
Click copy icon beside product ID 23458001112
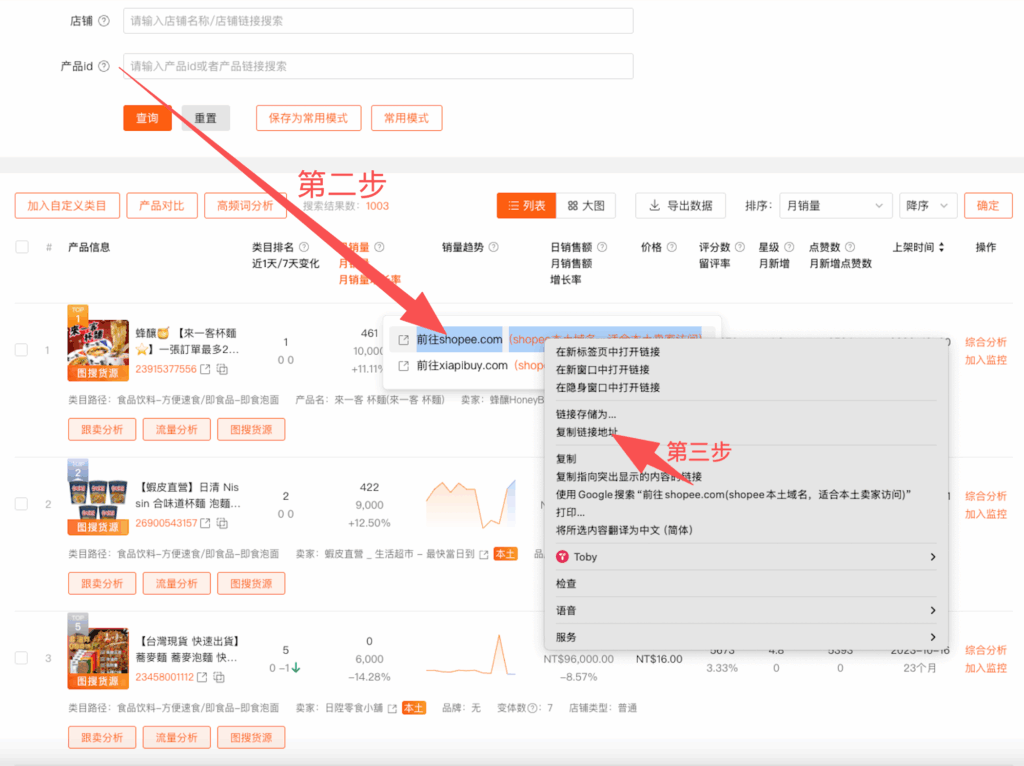coord(220,678)
